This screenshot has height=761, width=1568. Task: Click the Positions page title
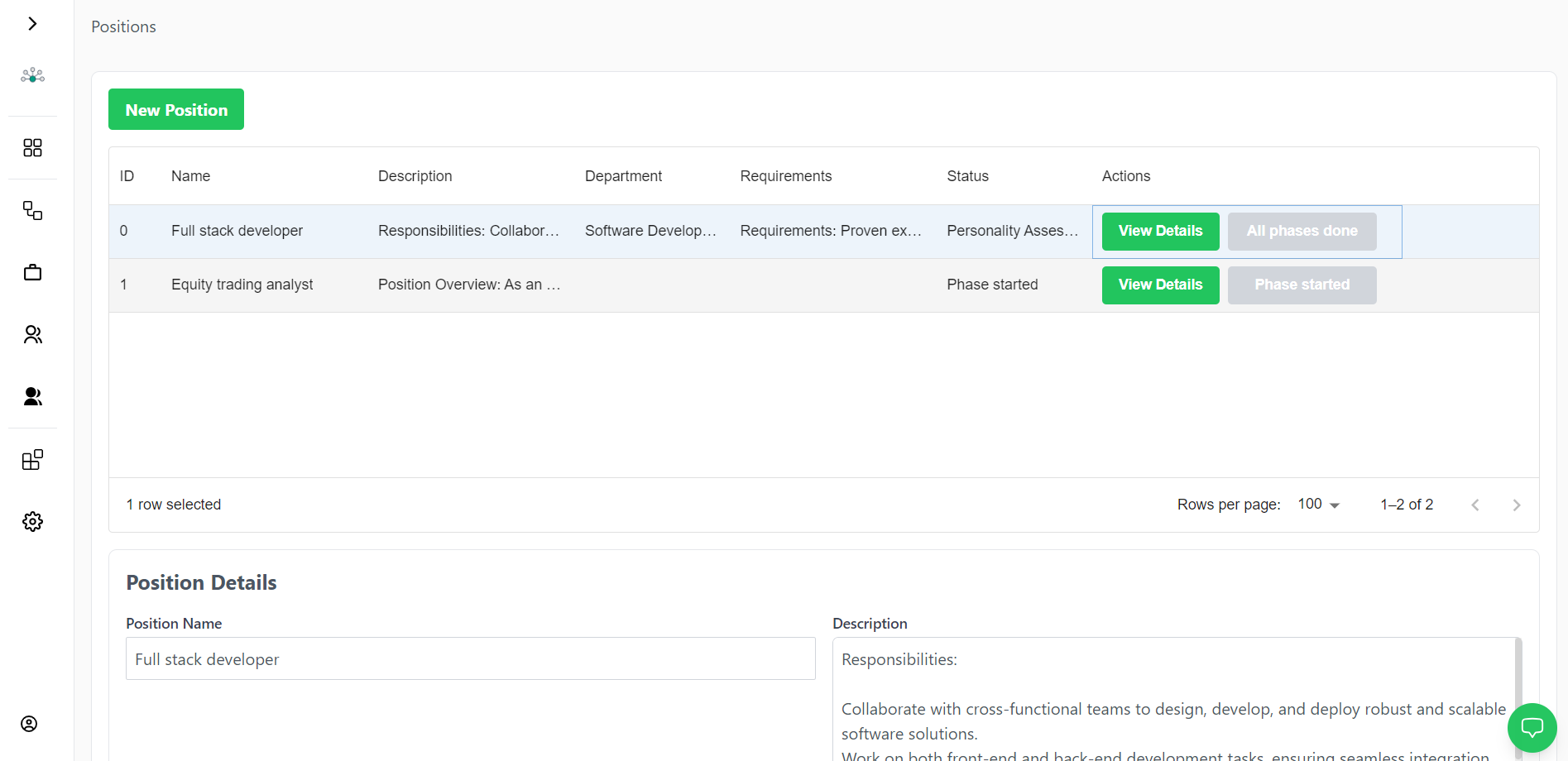pyautogui.click(x=123, y=26)
